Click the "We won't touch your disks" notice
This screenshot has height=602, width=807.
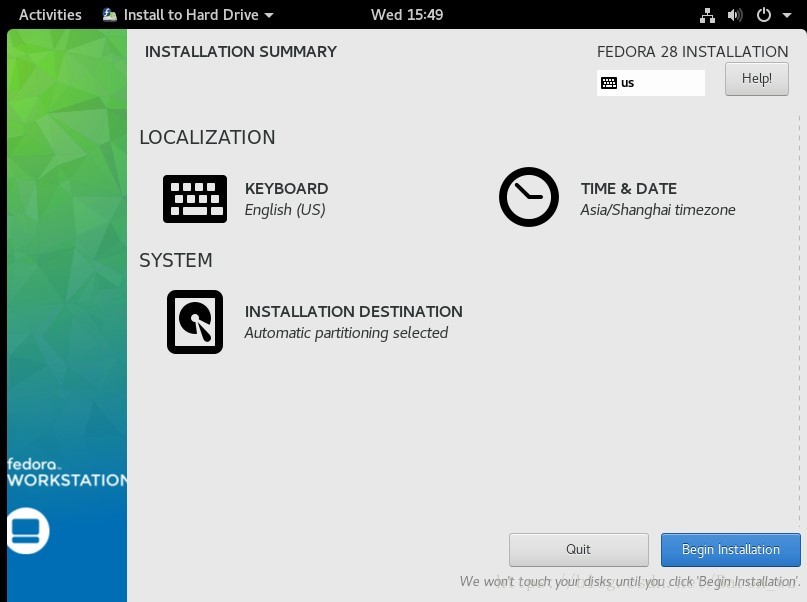[630, 581]
